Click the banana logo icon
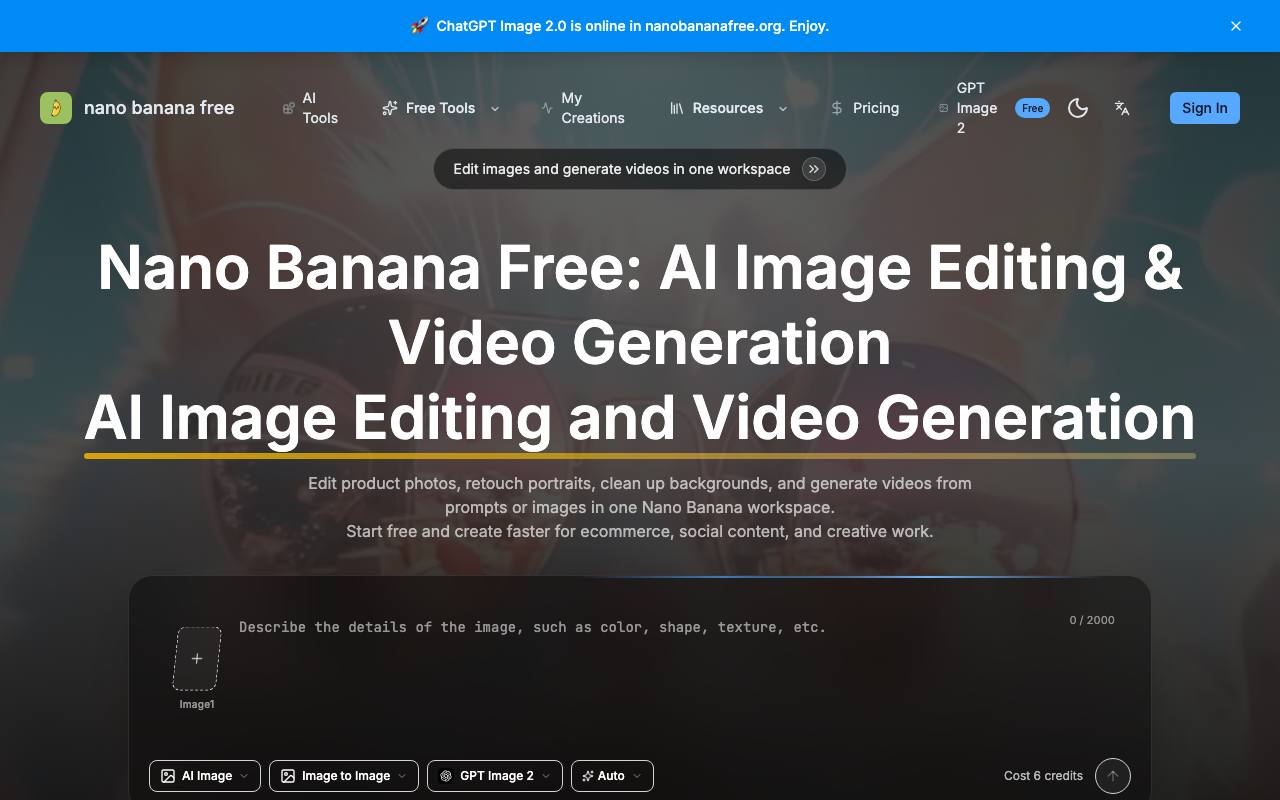 click(x=56, y=108)
